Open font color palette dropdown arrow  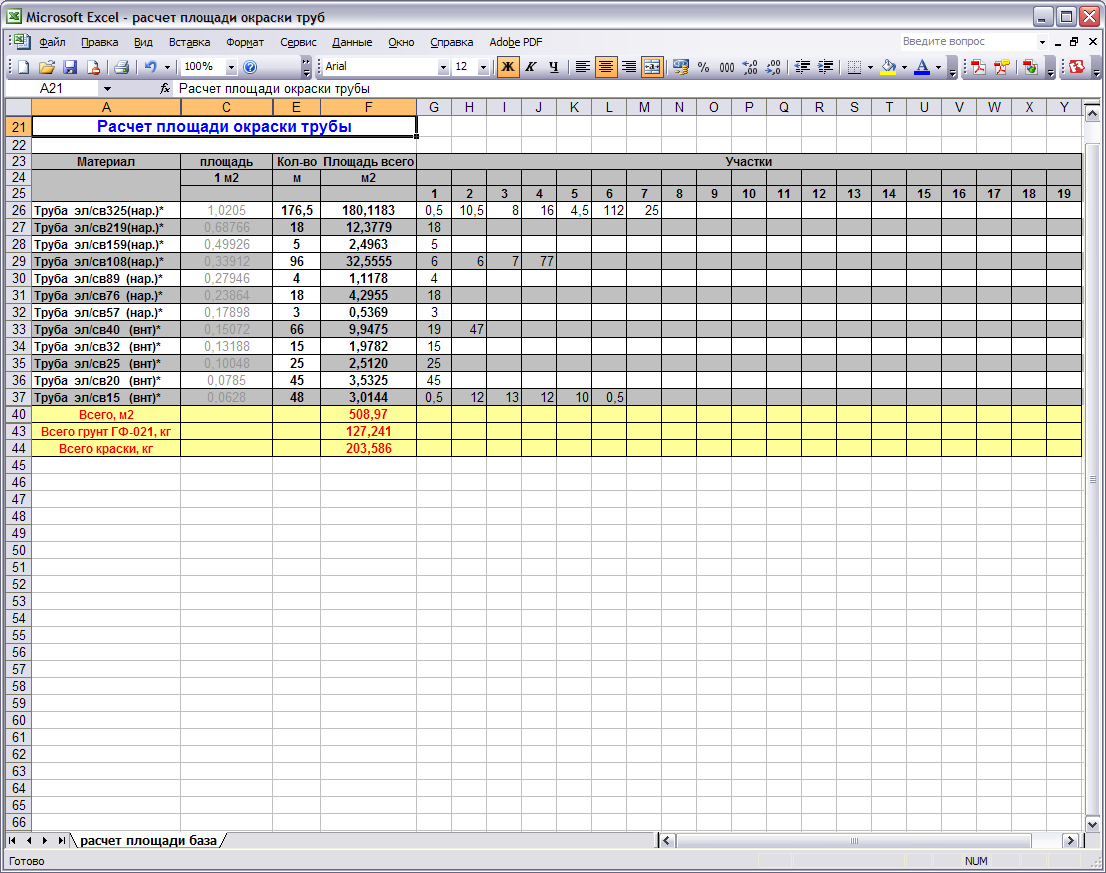click(939, 67)
